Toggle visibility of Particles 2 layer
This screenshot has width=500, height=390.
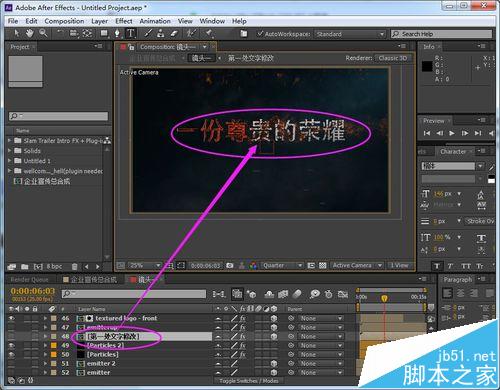tap(12, 346)
